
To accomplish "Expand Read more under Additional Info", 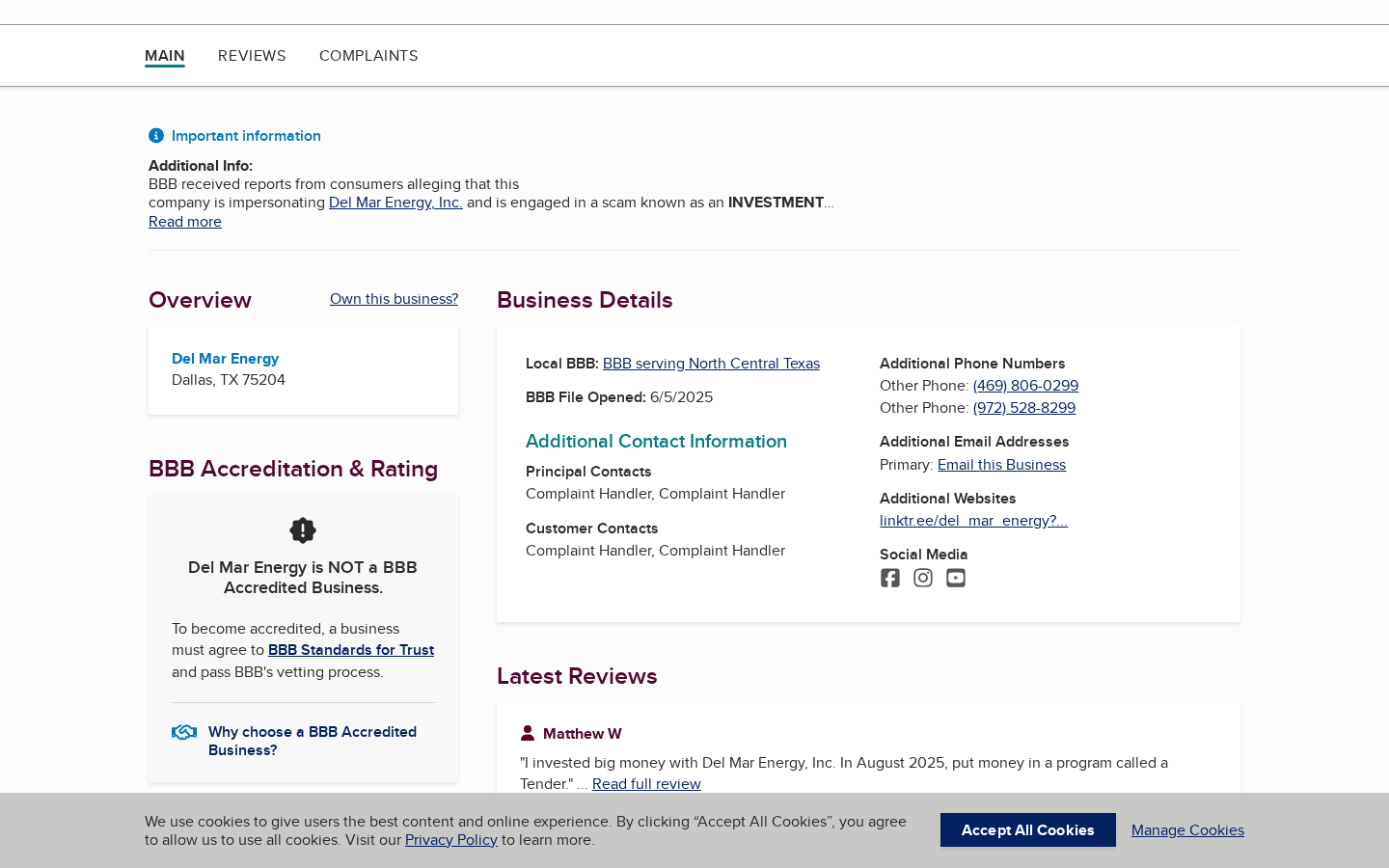I will [x=185, y=222].
